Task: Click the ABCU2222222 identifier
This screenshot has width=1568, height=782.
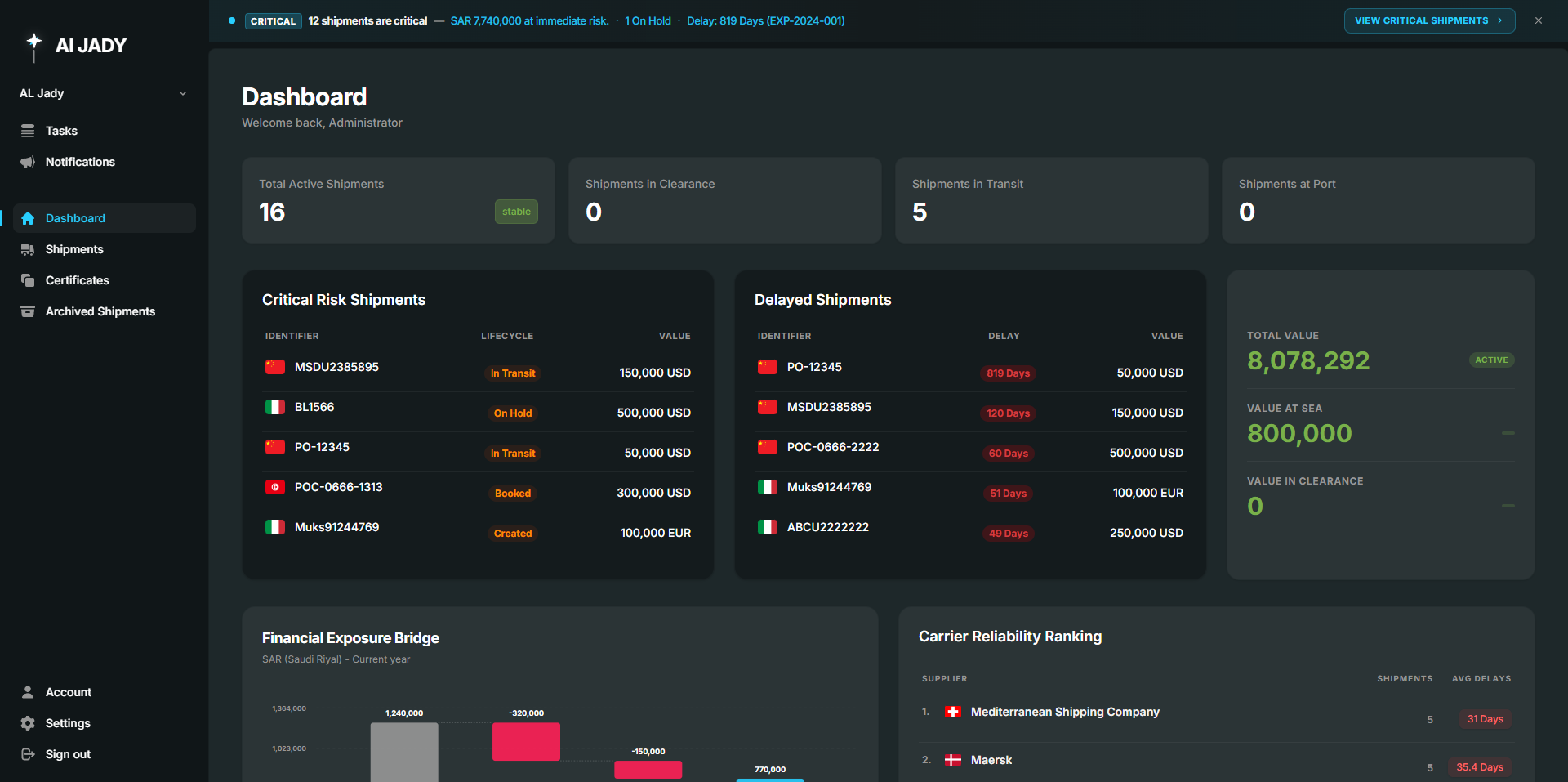Action: (x=827, y=527)
